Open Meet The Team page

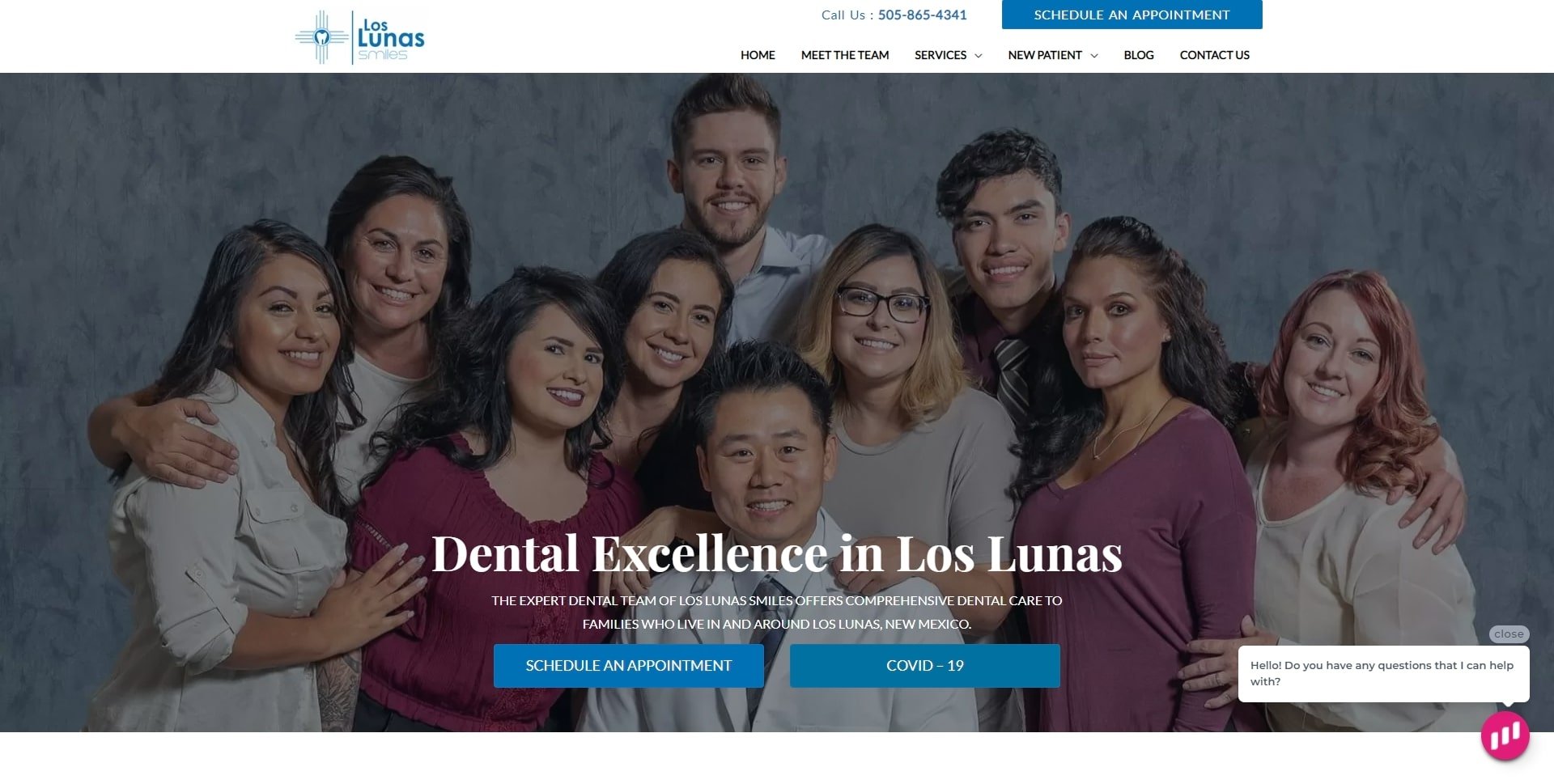(x=845, y=55)
